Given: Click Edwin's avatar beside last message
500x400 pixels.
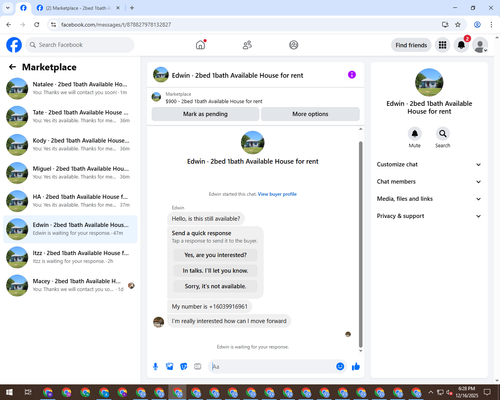Looking at the screenshot, I should [158, 322].
